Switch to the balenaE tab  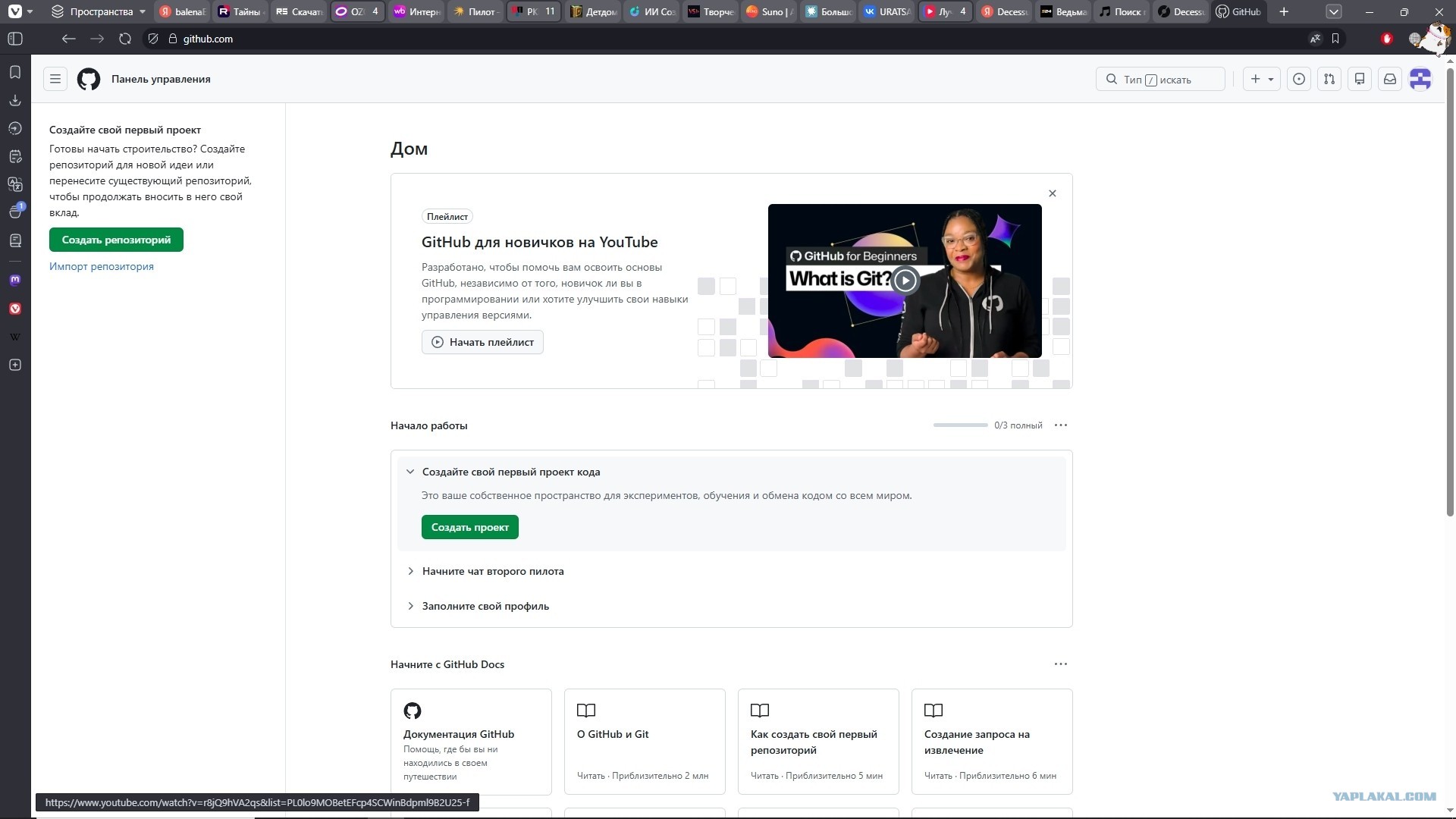182,11
